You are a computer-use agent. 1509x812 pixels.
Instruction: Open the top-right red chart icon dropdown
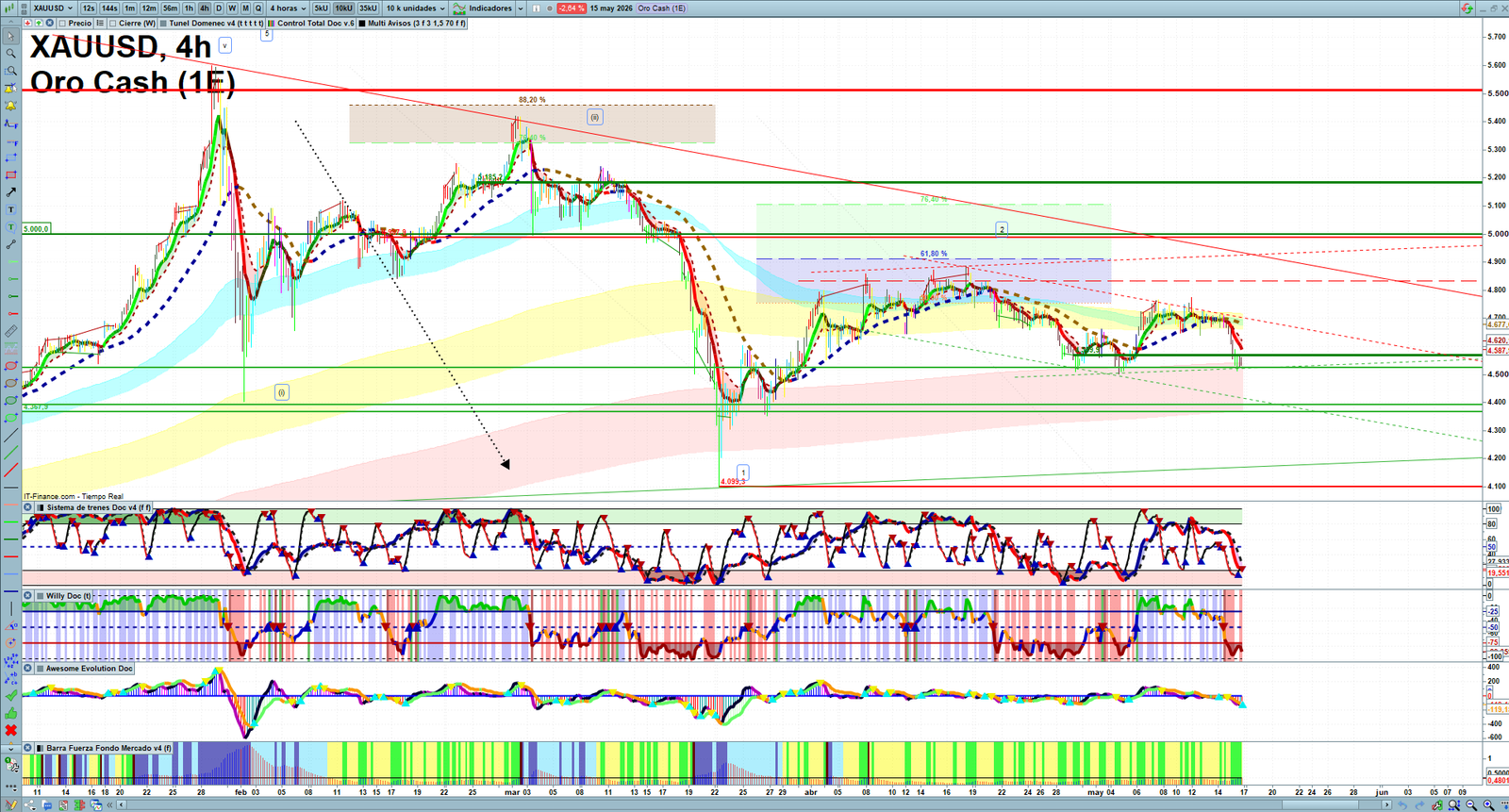1467,8
